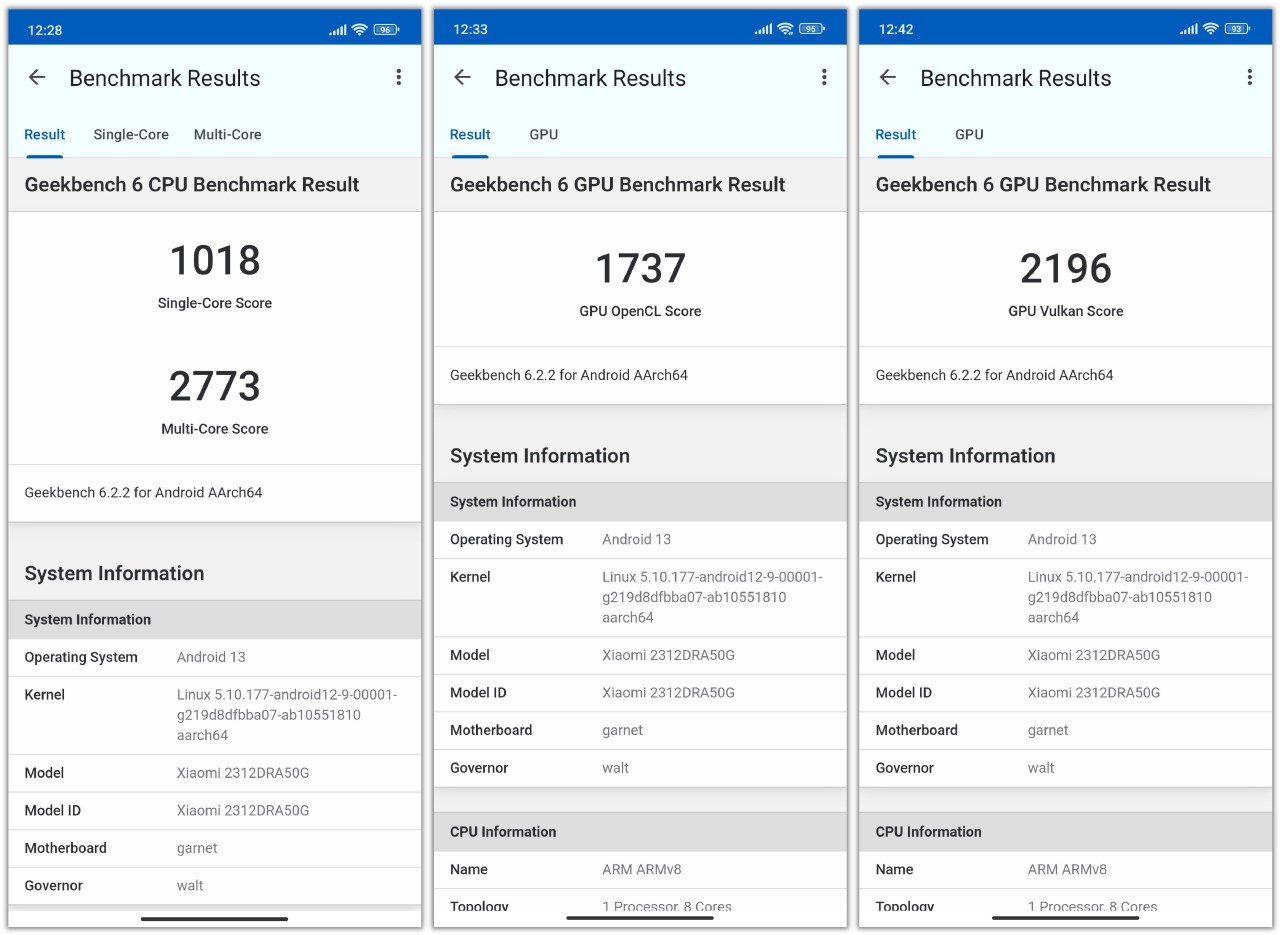The image size is (1280, 935).
Task: Tap Operating System row in Vulkan screen
Action: pos(1066,540)
